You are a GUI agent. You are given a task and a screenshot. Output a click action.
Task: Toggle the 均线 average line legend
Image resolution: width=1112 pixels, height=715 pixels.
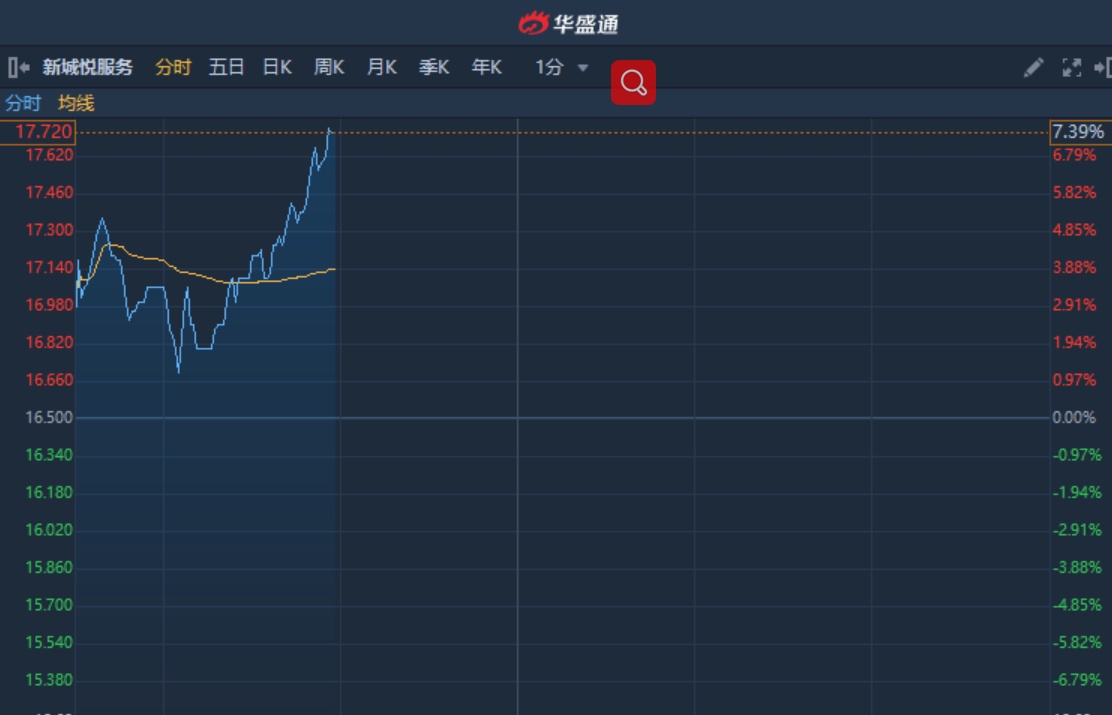(x=76, y=103)
